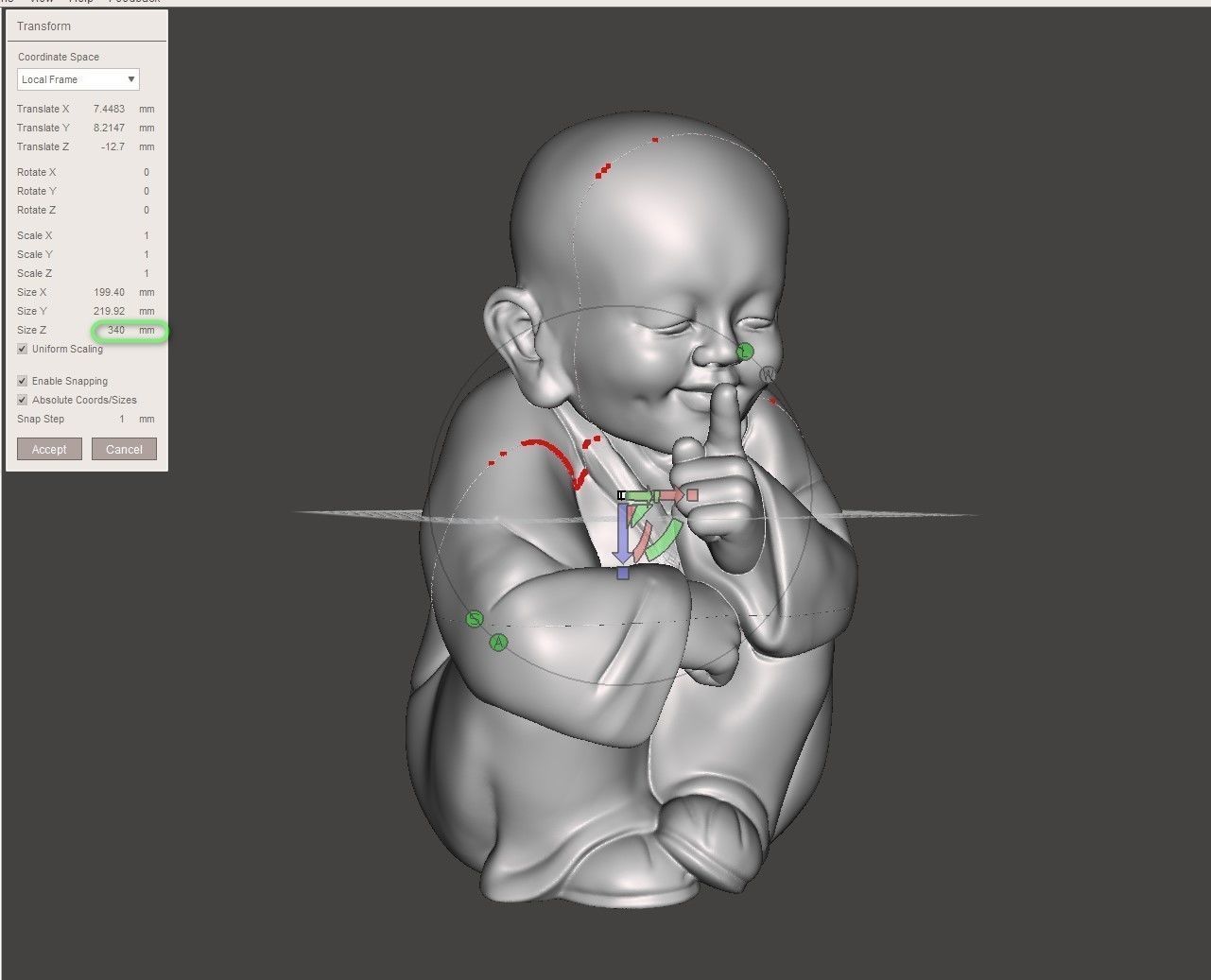This screenshot has width=1211, height=980.
Task: Click the blue square scale handle
Action: click(x=623, y=573)
